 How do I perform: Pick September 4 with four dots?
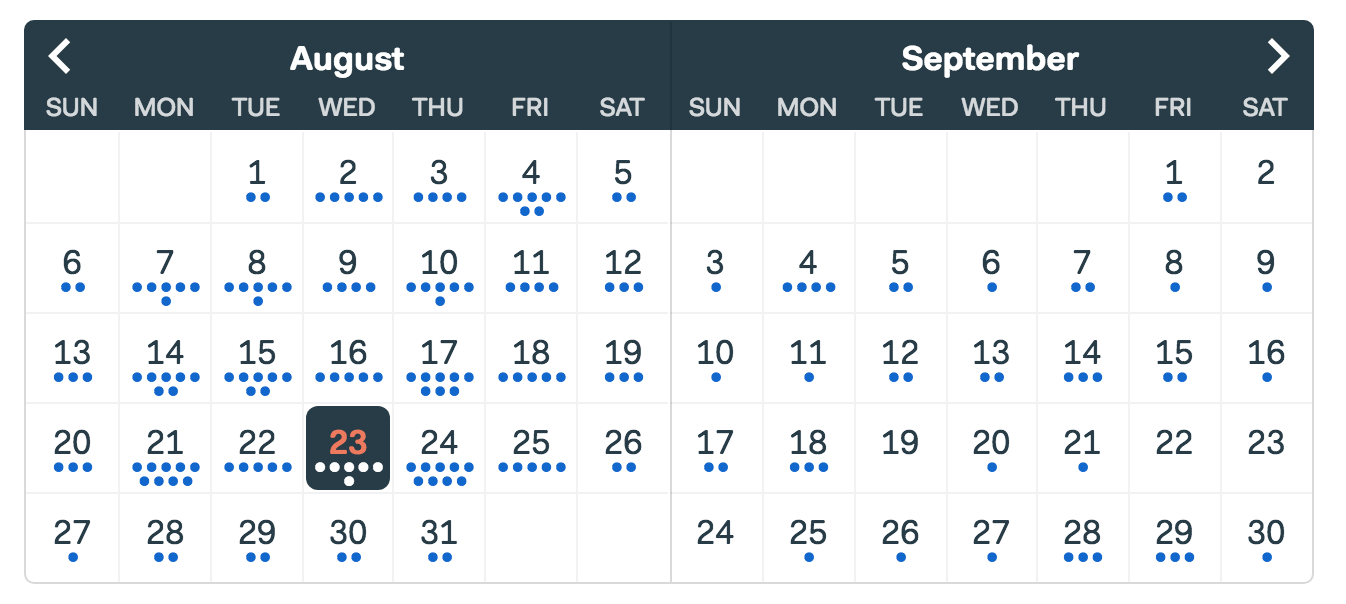coord(808,268)
